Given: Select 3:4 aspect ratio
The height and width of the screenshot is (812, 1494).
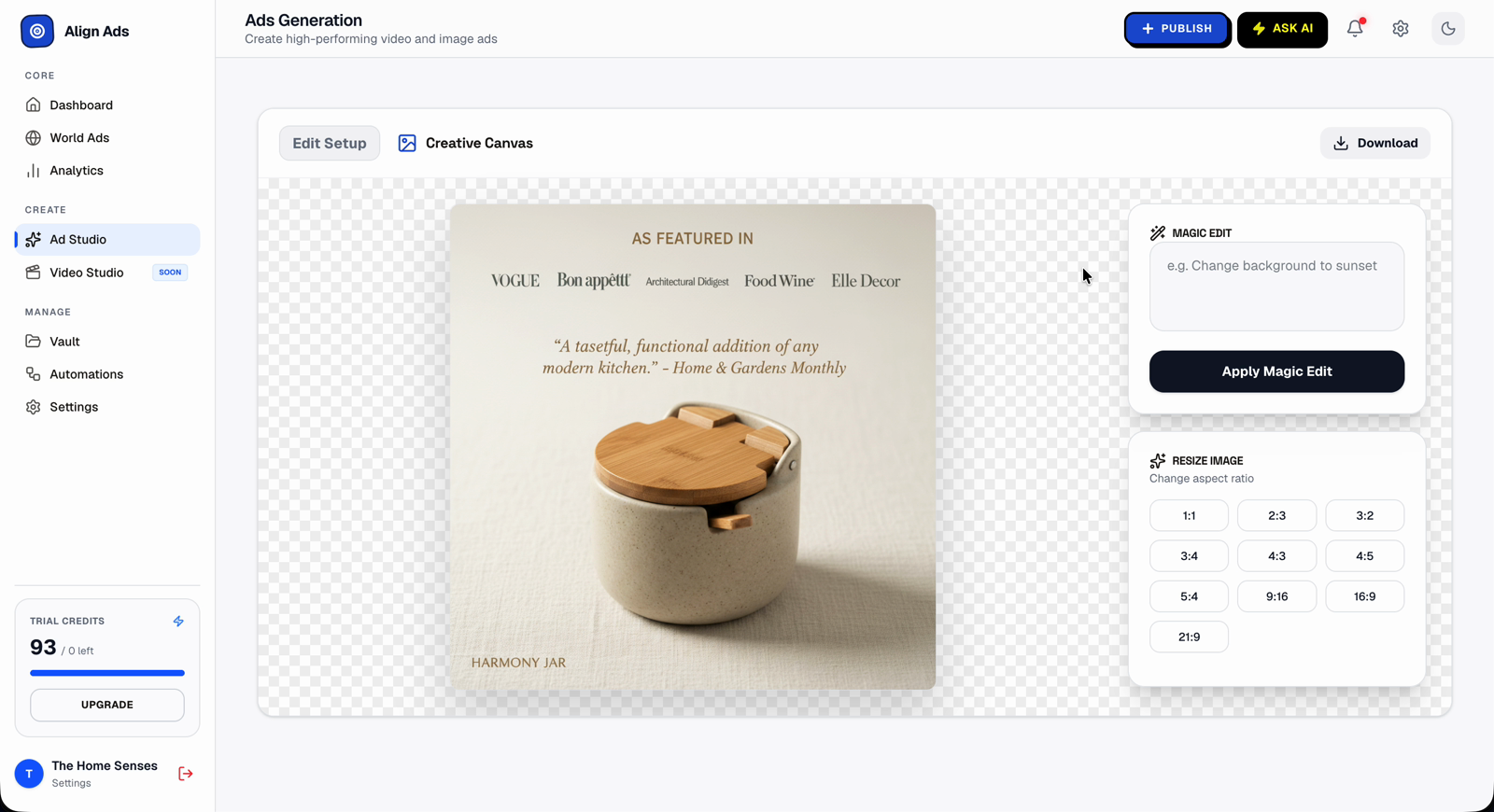Looking at the screenshot, I should coord(1189,556).
